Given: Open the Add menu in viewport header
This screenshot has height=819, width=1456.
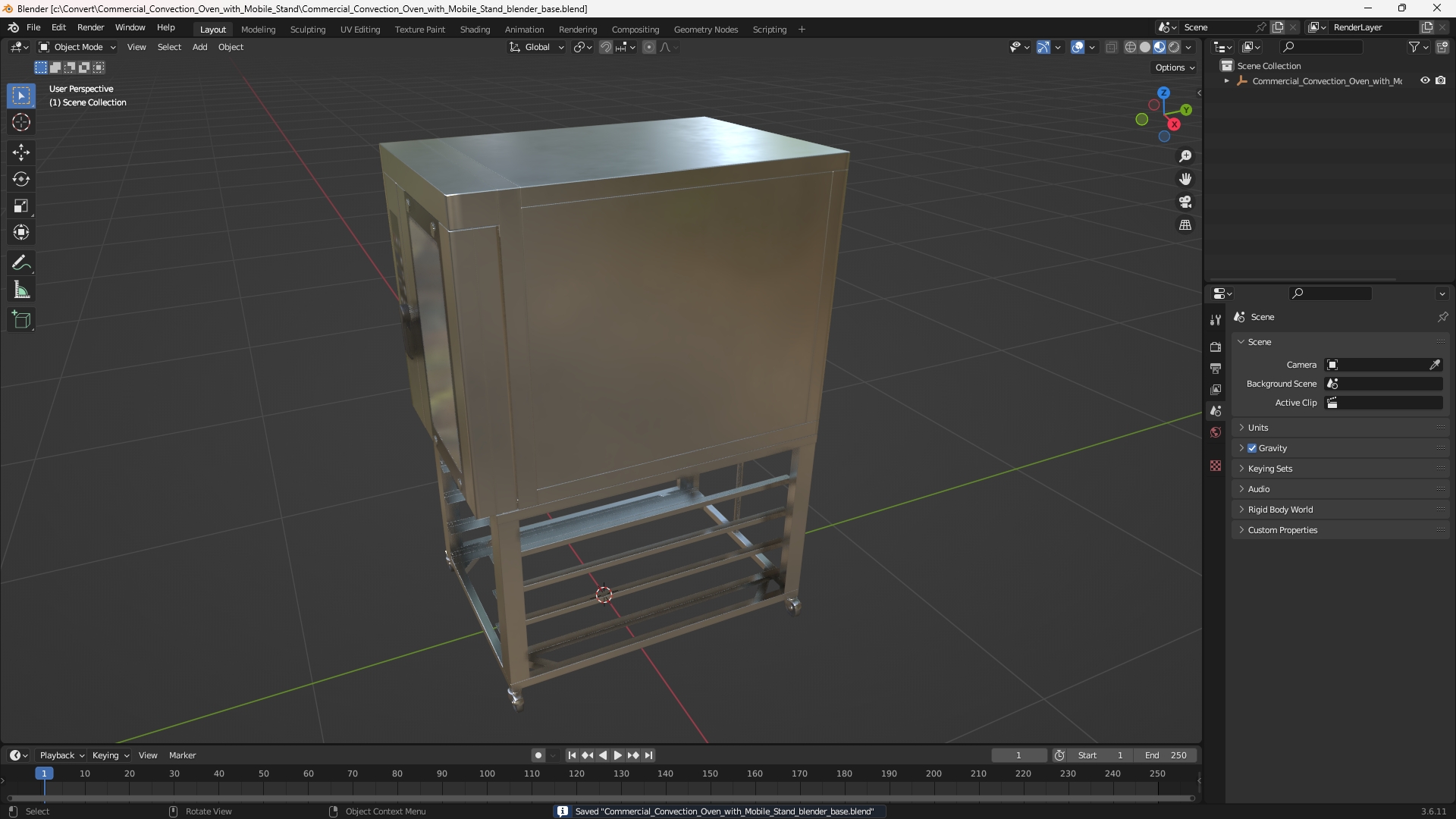Looking at the screenshot, I should click(x=199, y=47).
